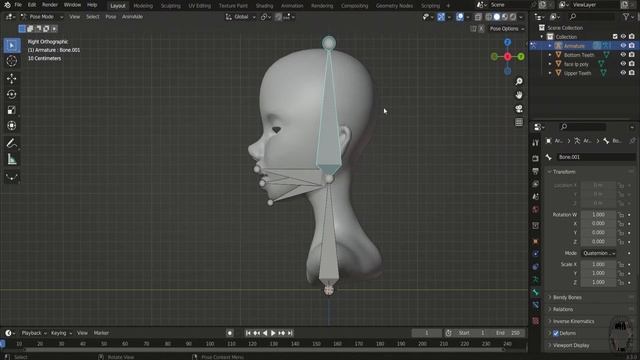Toggle Collection exclude checkbox
Screen dimensions: 640x360
click(615, 37)
